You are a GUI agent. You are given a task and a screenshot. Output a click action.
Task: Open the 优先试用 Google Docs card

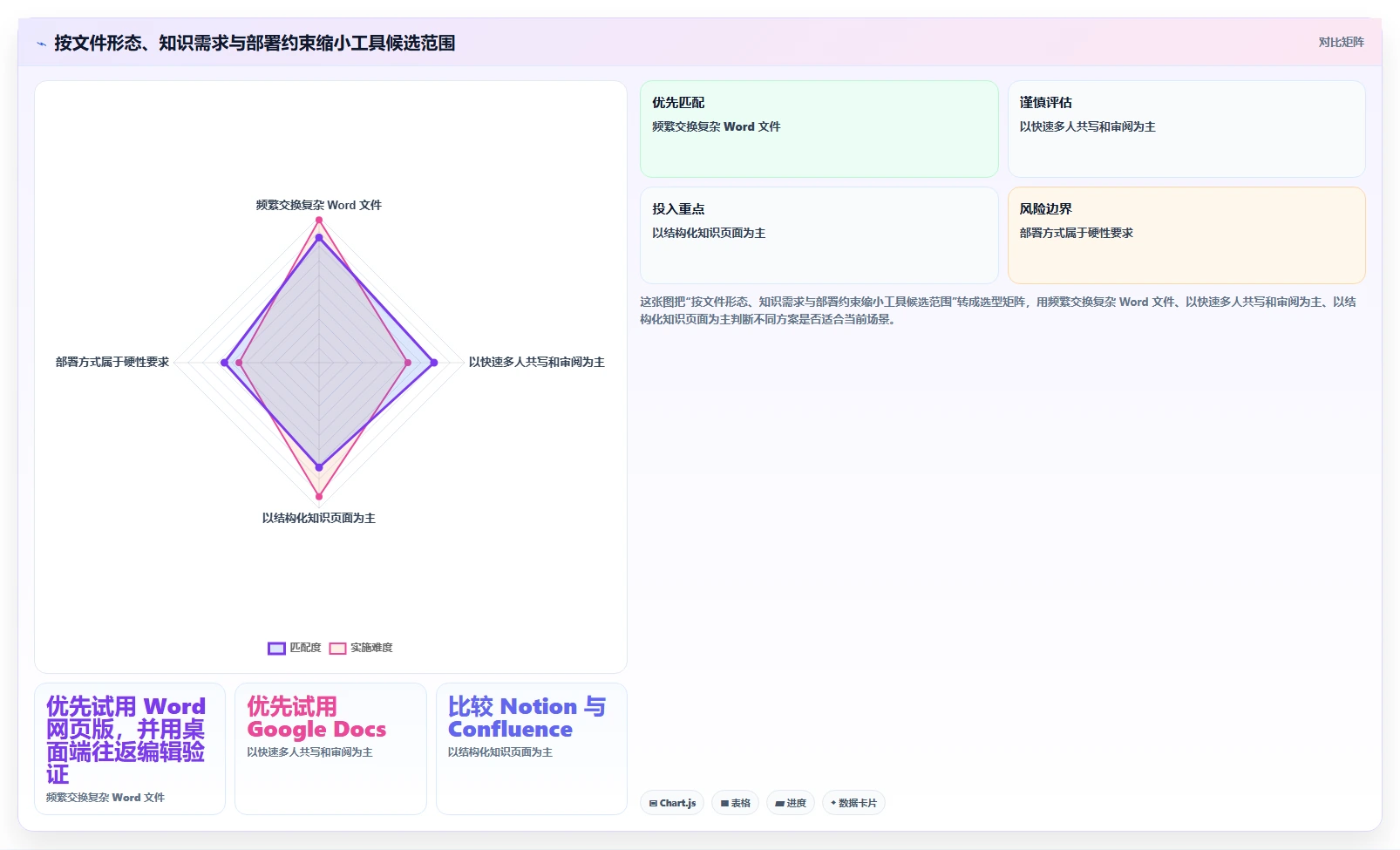tap(330, 749)
